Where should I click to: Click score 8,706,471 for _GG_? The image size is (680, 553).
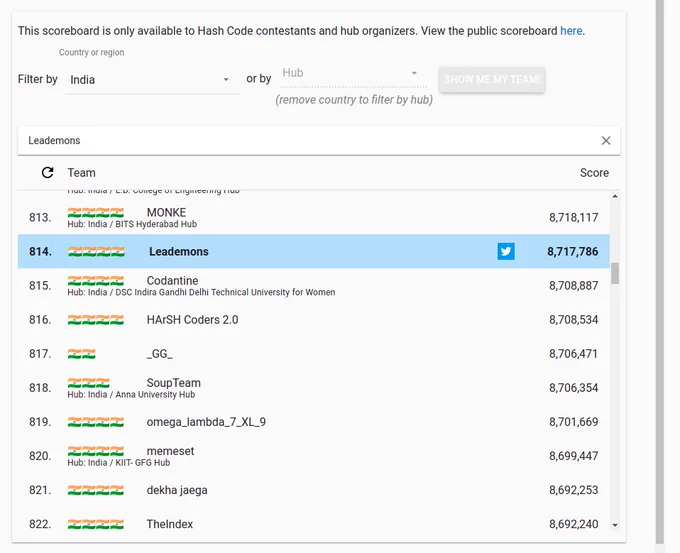click(573, 354)
